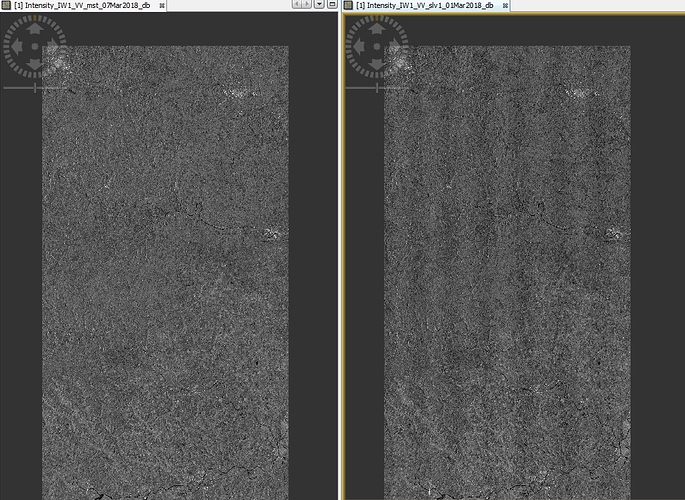The width and height of the screenshot is (685, 500).
Task: Close the mst_07Mar2018_db tab
Action: (x=162, y=6)
